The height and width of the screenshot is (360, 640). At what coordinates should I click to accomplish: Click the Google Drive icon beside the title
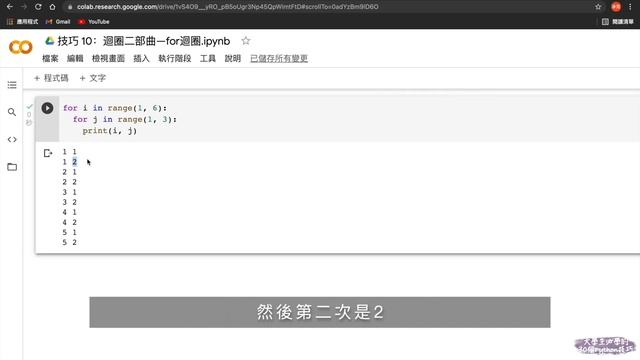coord(50,41)
